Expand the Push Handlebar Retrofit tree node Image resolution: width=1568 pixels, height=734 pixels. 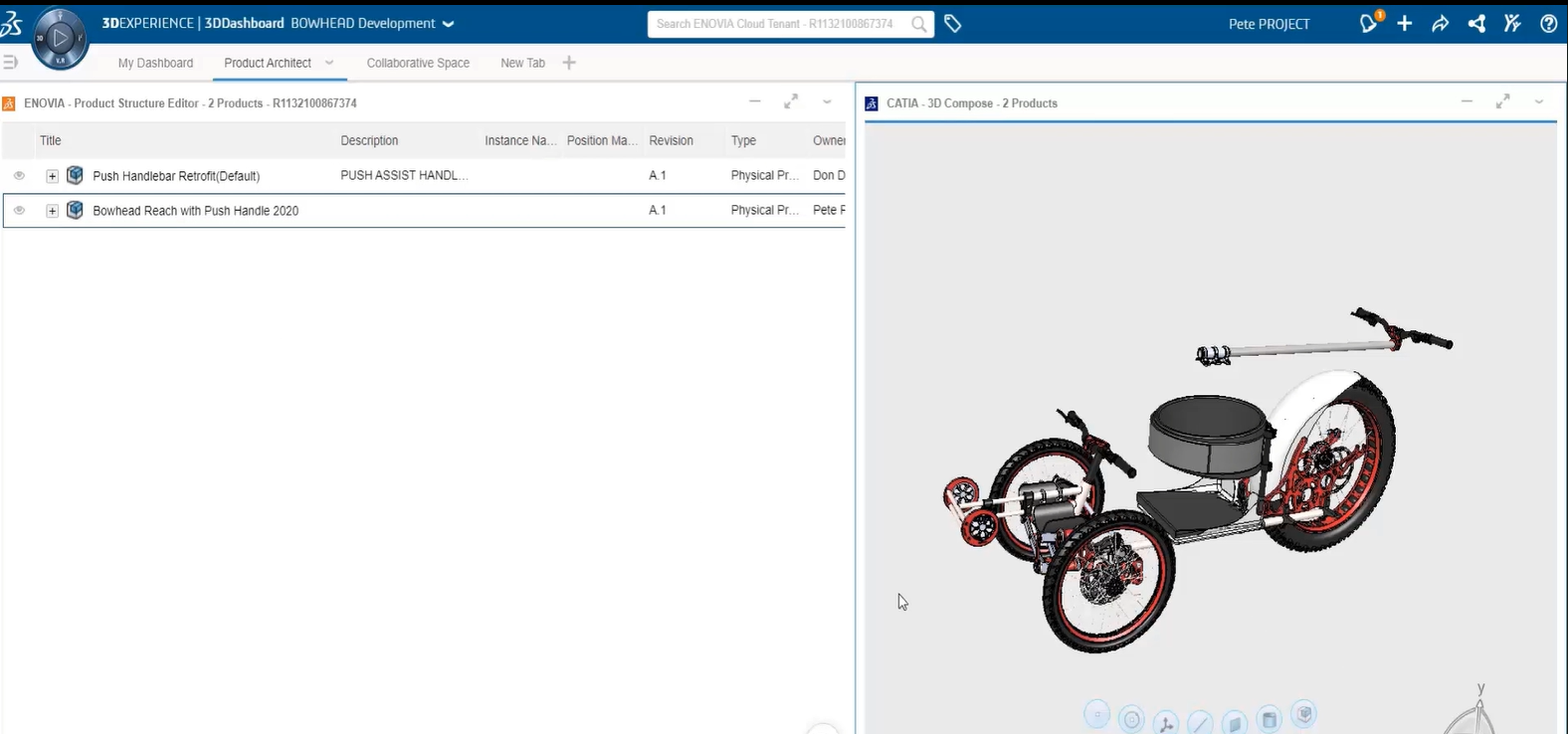coord(52,176)
